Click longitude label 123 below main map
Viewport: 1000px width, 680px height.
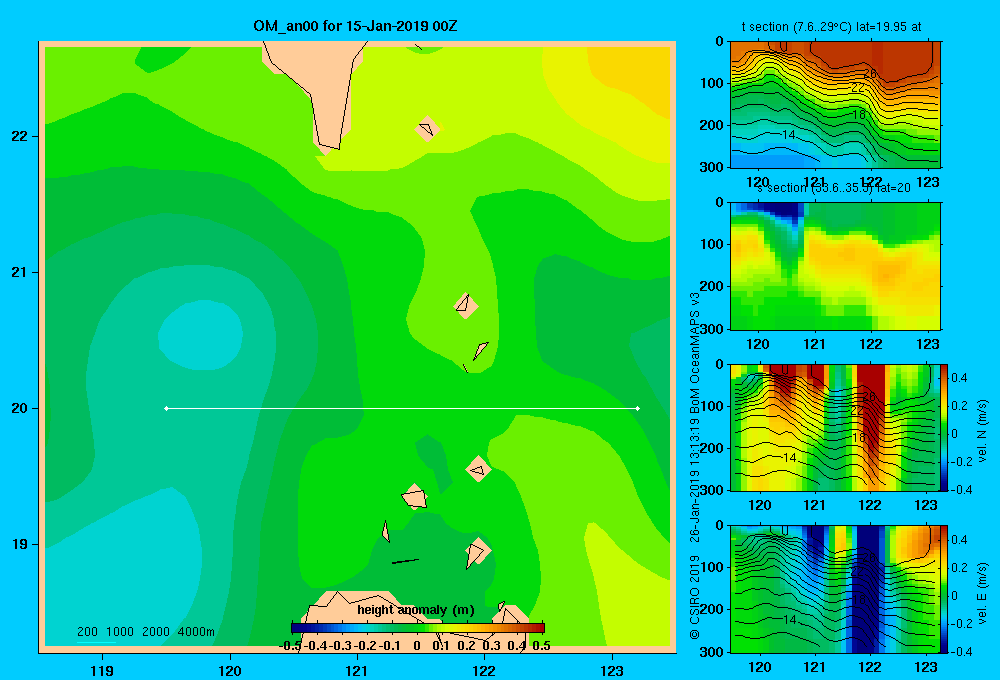[x=612, y=670]
